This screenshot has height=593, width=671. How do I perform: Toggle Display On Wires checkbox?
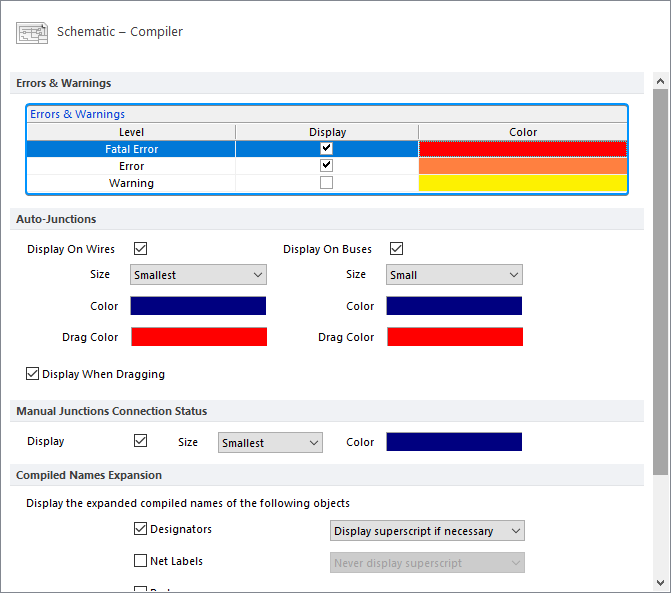(140, 249)
